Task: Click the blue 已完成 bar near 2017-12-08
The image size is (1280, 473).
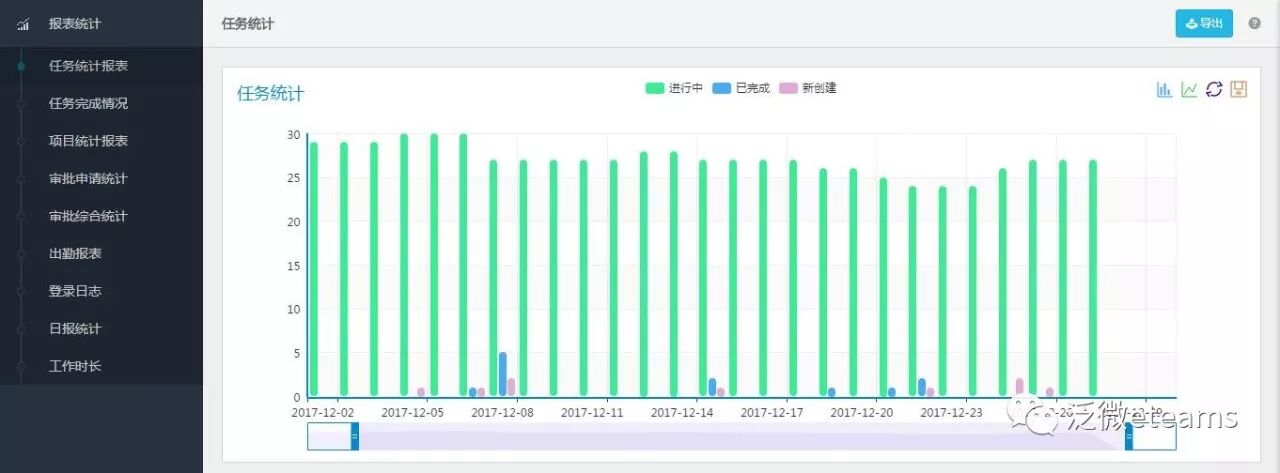Action: click(x=503, y=374)
